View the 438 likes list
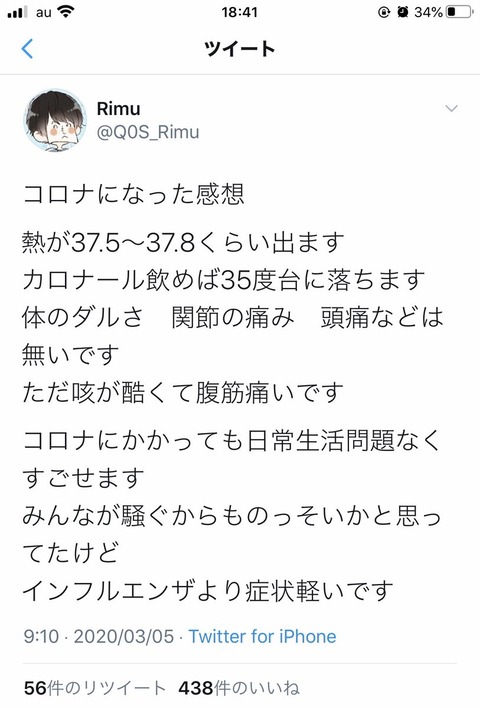The width and height of the screenshot is (480, 708). (x=239, y=688)
